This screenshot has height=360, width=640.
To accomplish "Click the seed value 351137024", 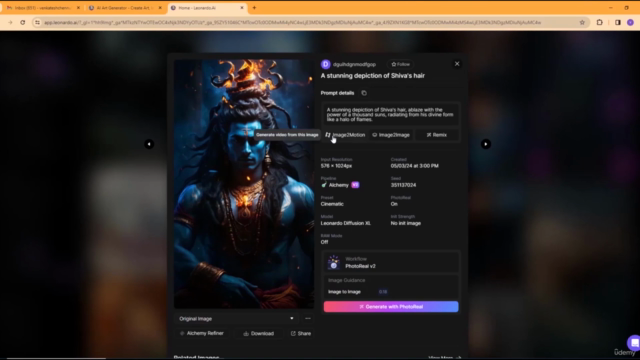I will click(403, 185).
